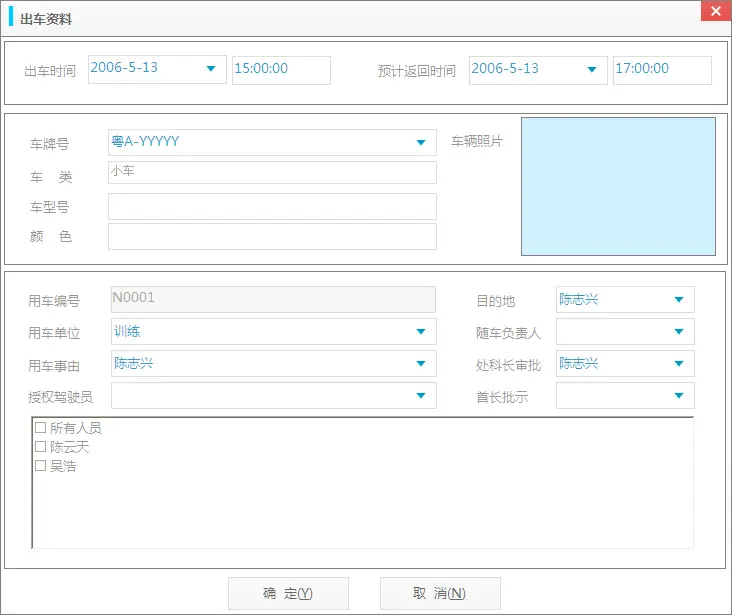Tick the 陈云天 checkbox

[x=41, y=447]
